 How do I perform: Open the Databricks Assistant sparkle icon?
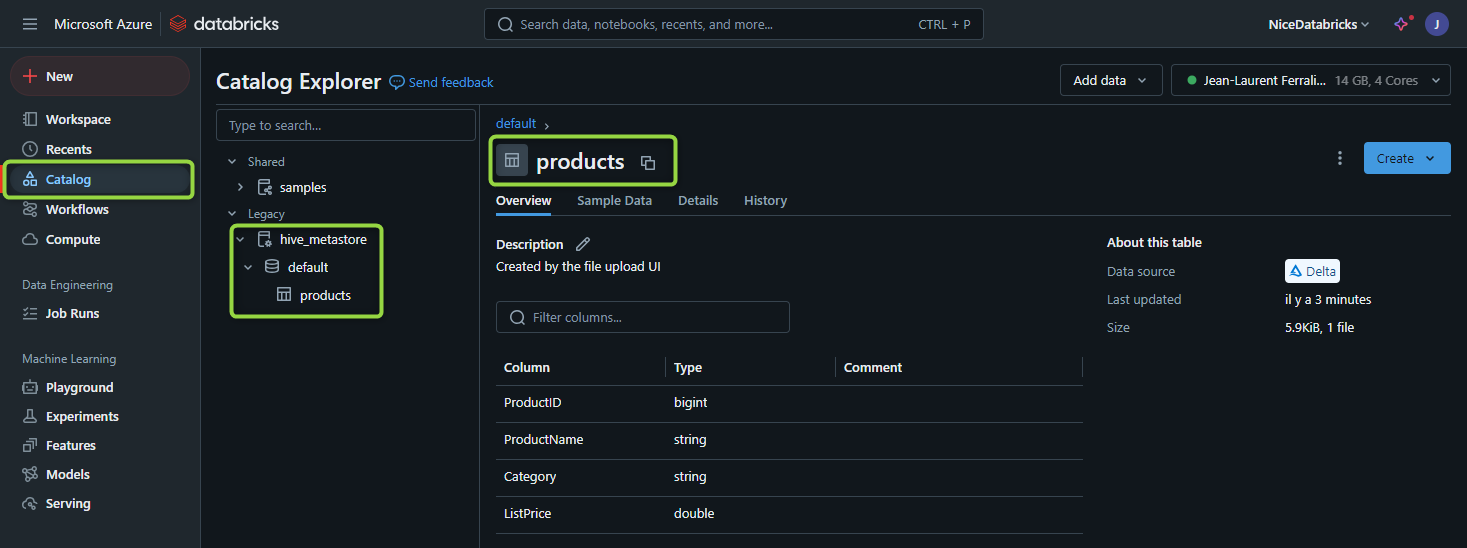point(1402,24)
